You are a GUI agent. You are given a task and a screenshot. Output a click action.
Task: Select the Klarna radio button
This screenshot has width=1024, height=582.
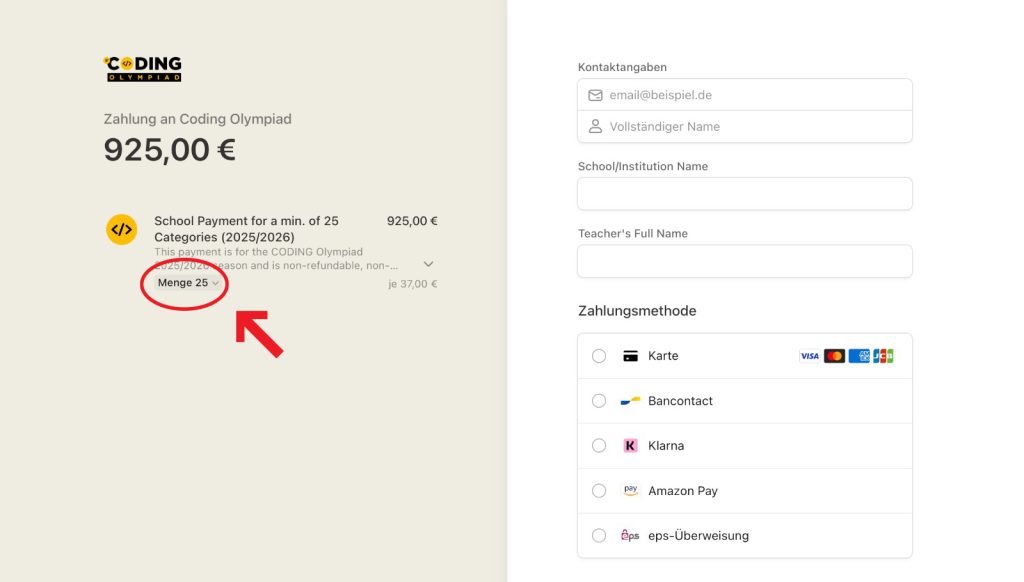(599, 446)
